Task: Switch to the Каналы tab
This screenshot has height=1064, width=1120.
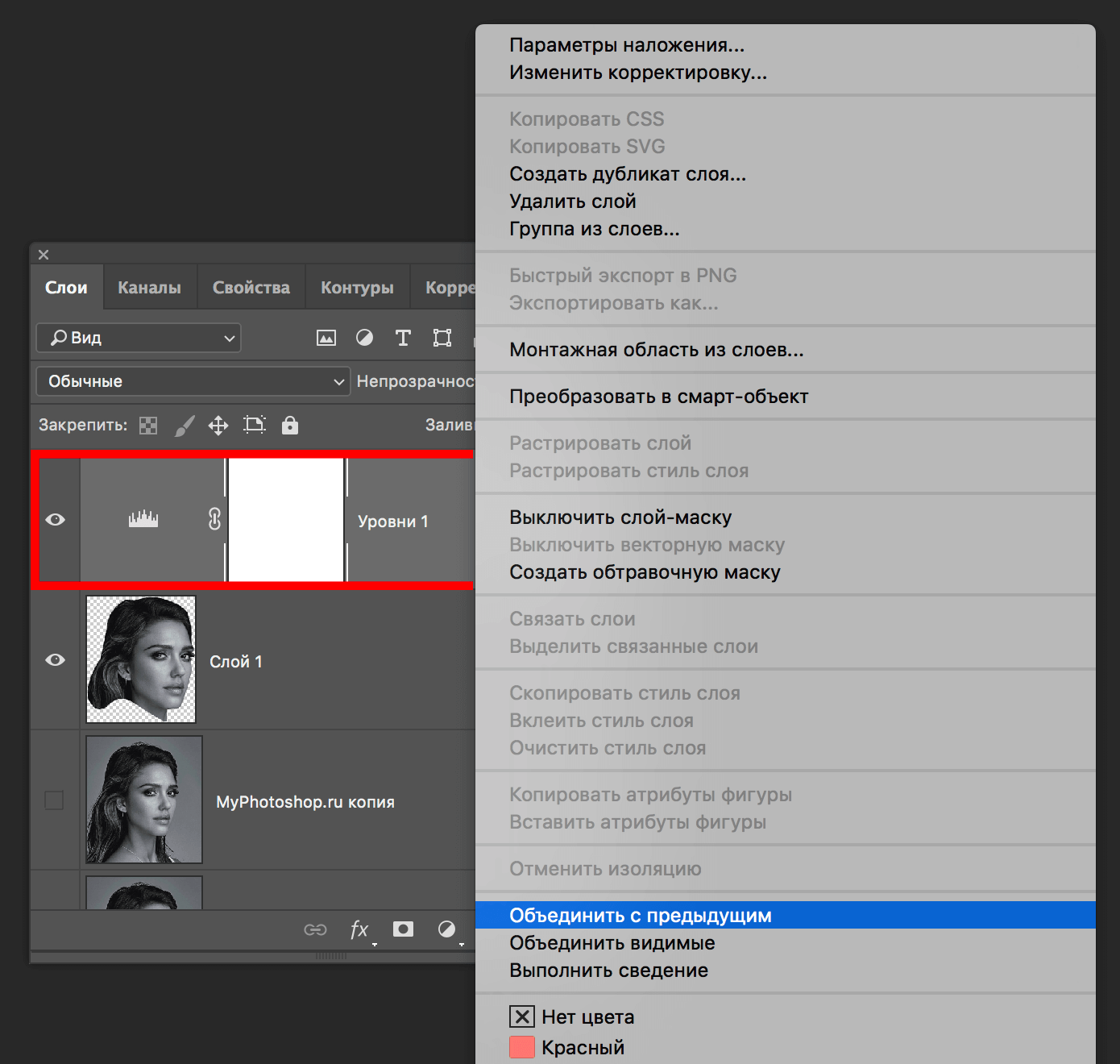Action: (149, 287)
